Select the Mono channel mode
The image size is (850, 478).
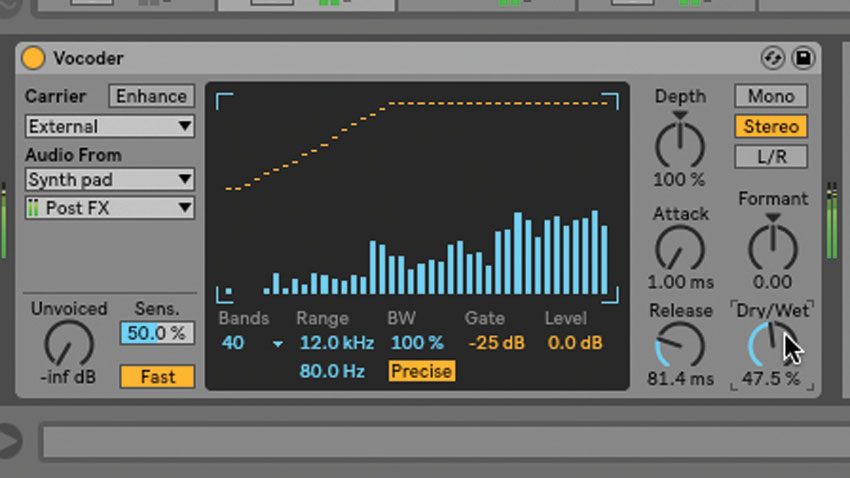point(771,96)
